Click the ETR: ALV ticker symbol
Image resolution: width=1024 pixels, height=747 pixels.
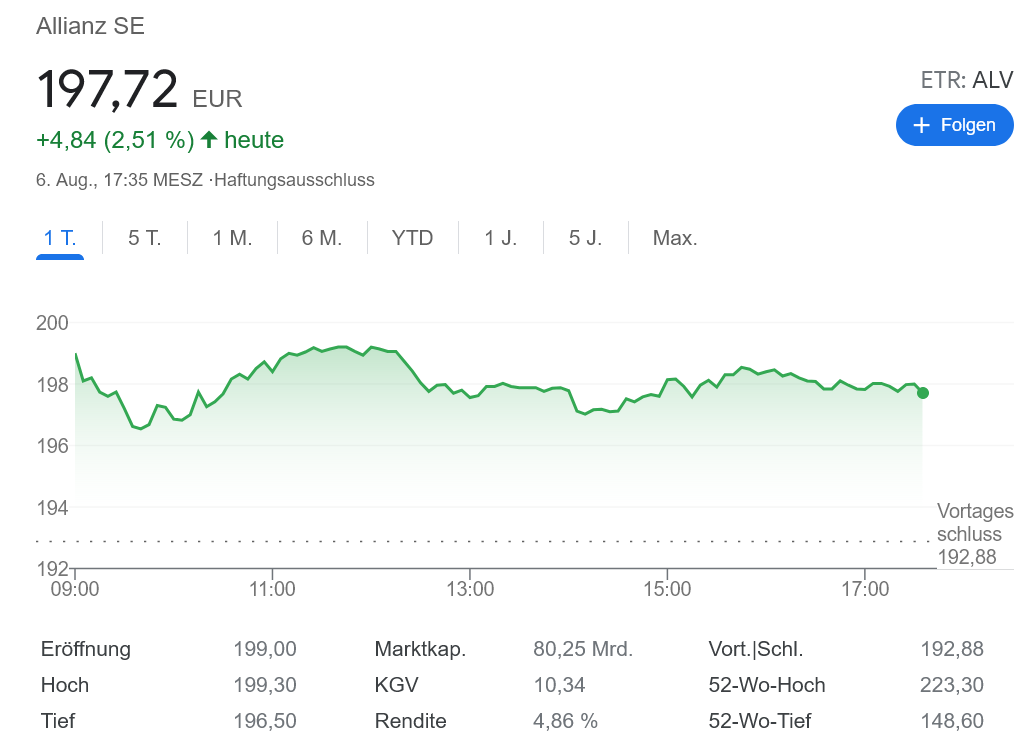point(966,80)
